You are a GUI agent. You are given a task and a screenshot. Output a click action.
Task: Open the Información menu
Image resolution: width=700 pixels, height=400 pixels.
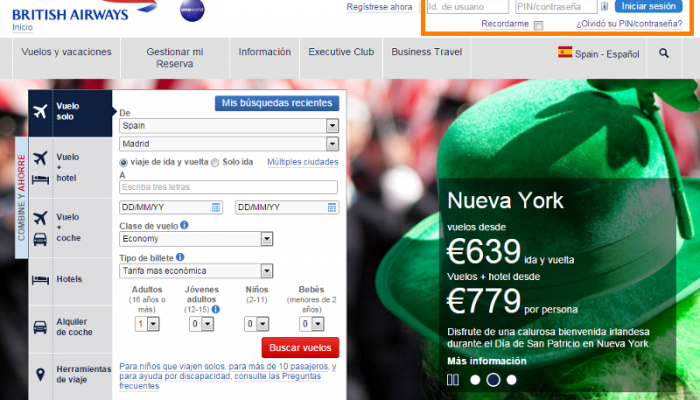264,52
